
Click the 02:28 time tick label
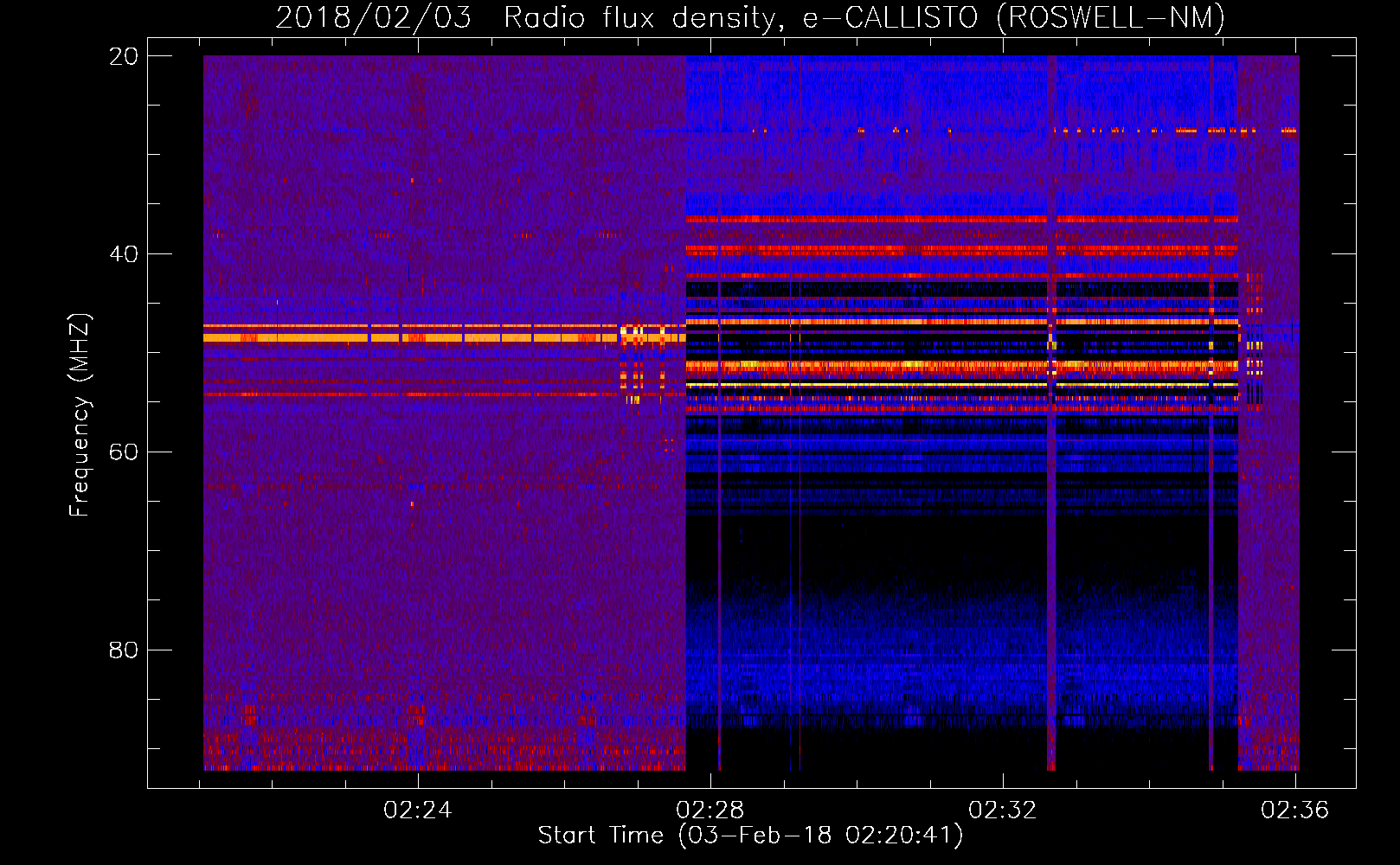tap(710, 811)
